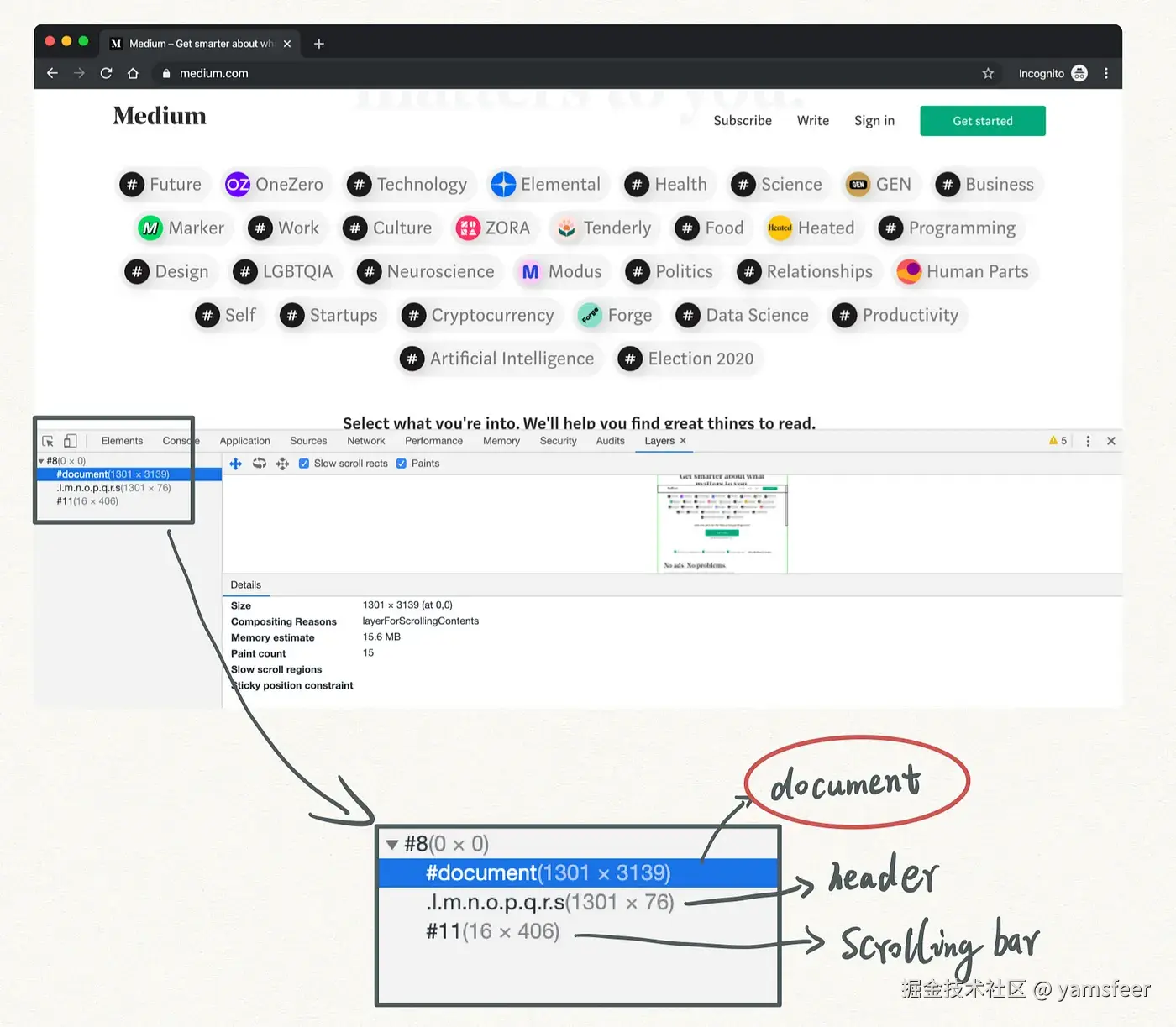Click the layer preview thumbnail of the page
Image resolution: width=1176 pixels, height=1027 pixels.
coord(722,524)
